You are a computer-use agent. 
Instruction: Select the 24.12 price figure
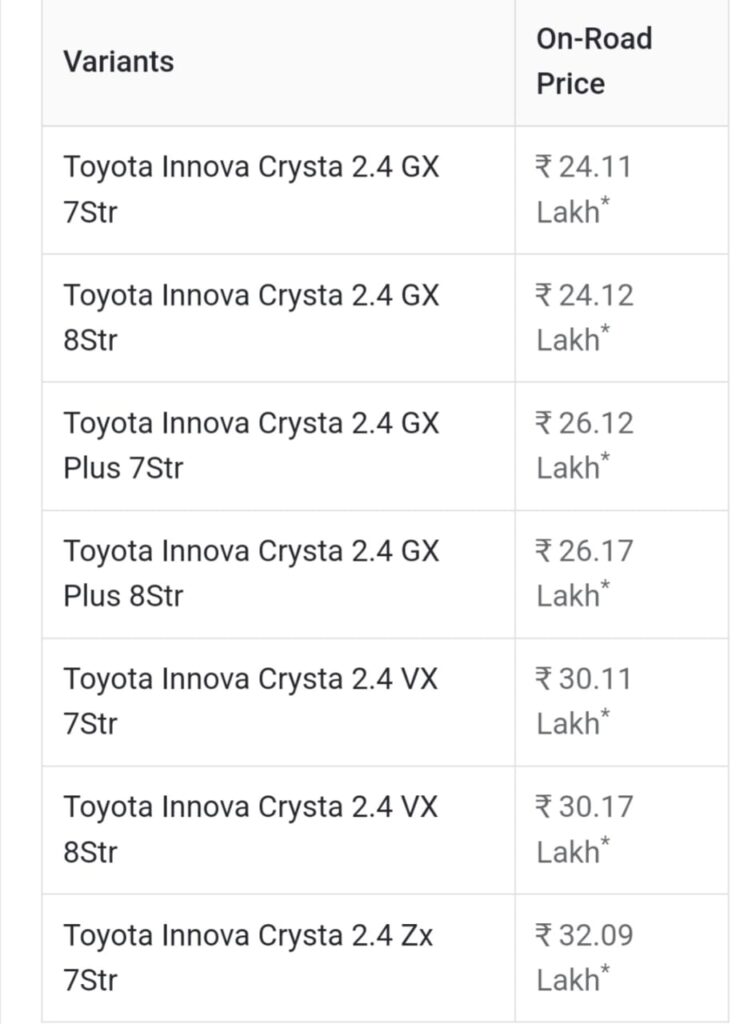(596, 295)
